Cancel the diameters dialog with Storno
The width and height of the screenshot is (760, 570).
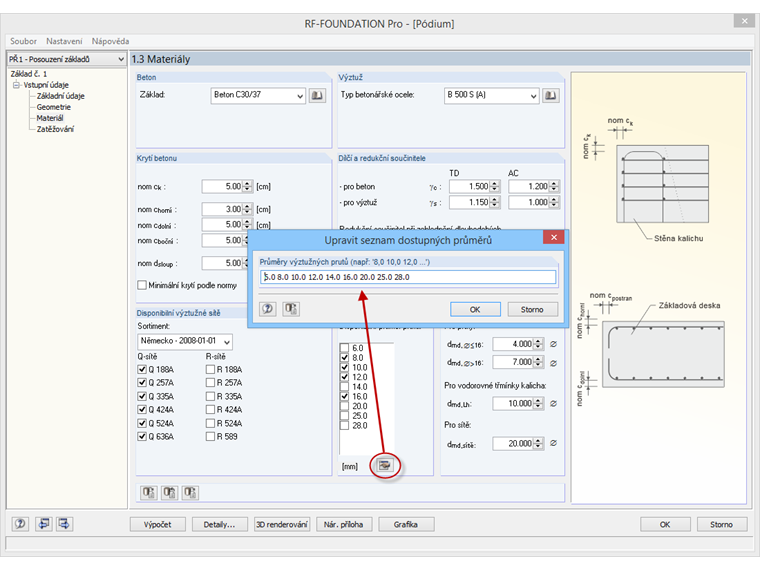point(532,309)
